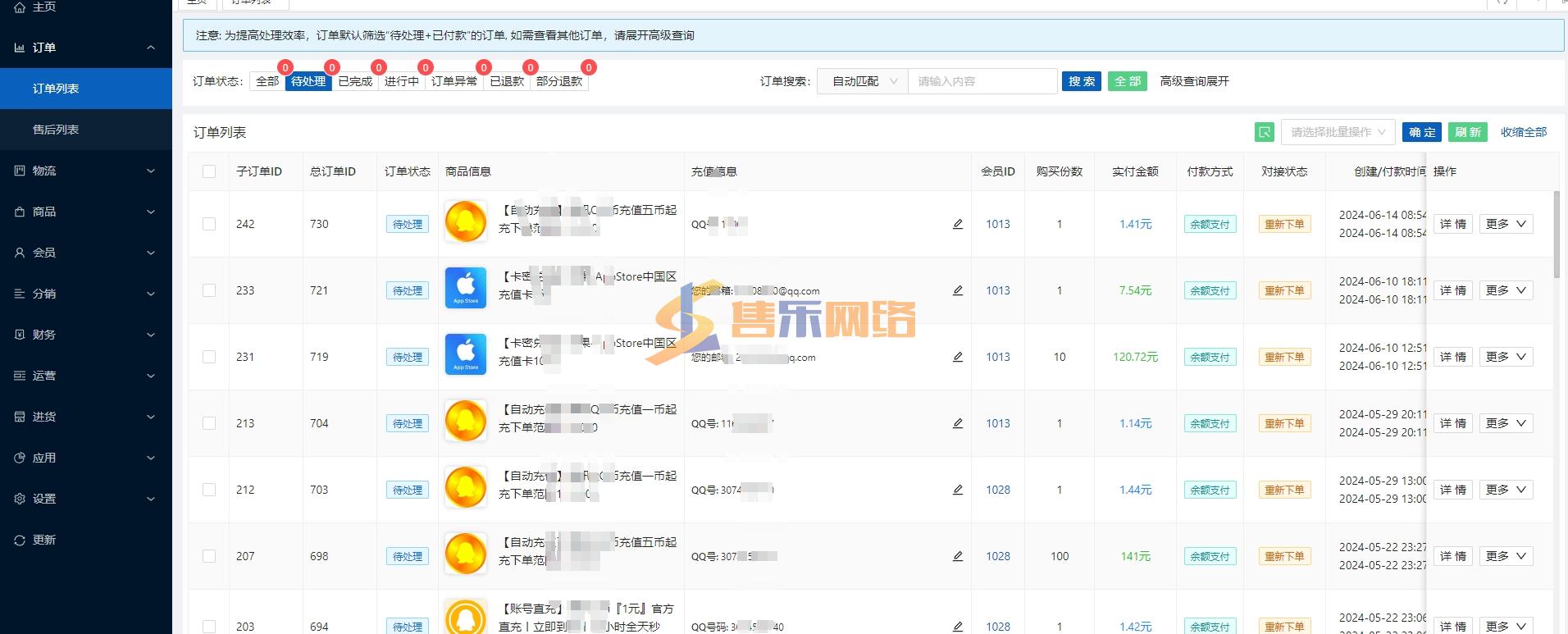Click the gold coin product icon for order 213
Image resolution: width=1568 pixels, height=634 pixels.
465,422
